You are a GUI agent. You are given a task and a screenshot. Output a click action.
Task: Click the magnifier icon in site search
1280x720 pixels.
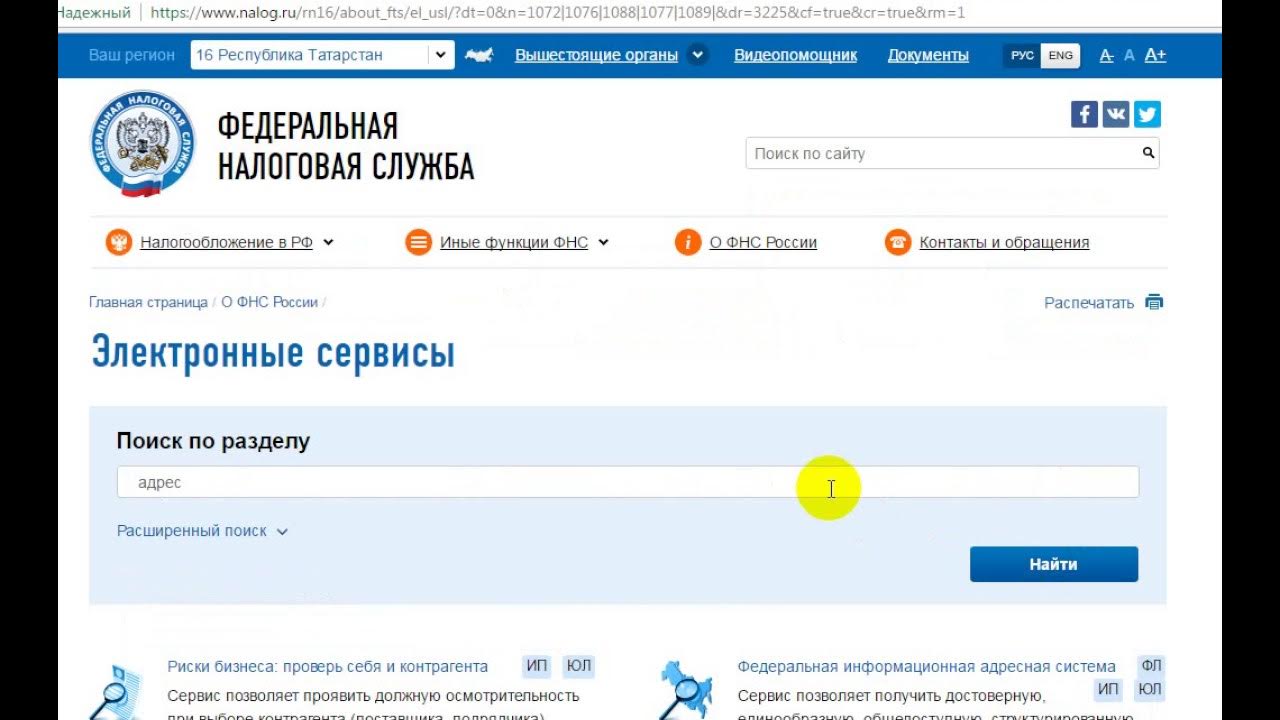pyautogui.click(x=1148, y=153)
